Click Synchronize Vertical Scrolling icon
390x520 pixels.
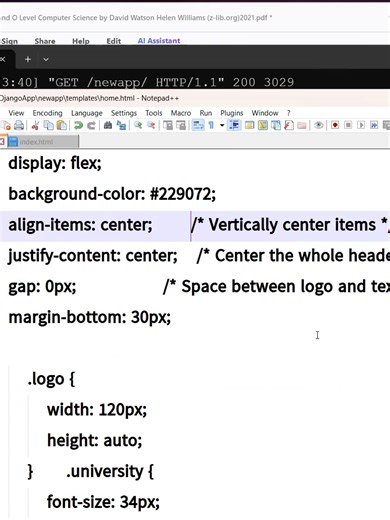(x=168, y=125)
